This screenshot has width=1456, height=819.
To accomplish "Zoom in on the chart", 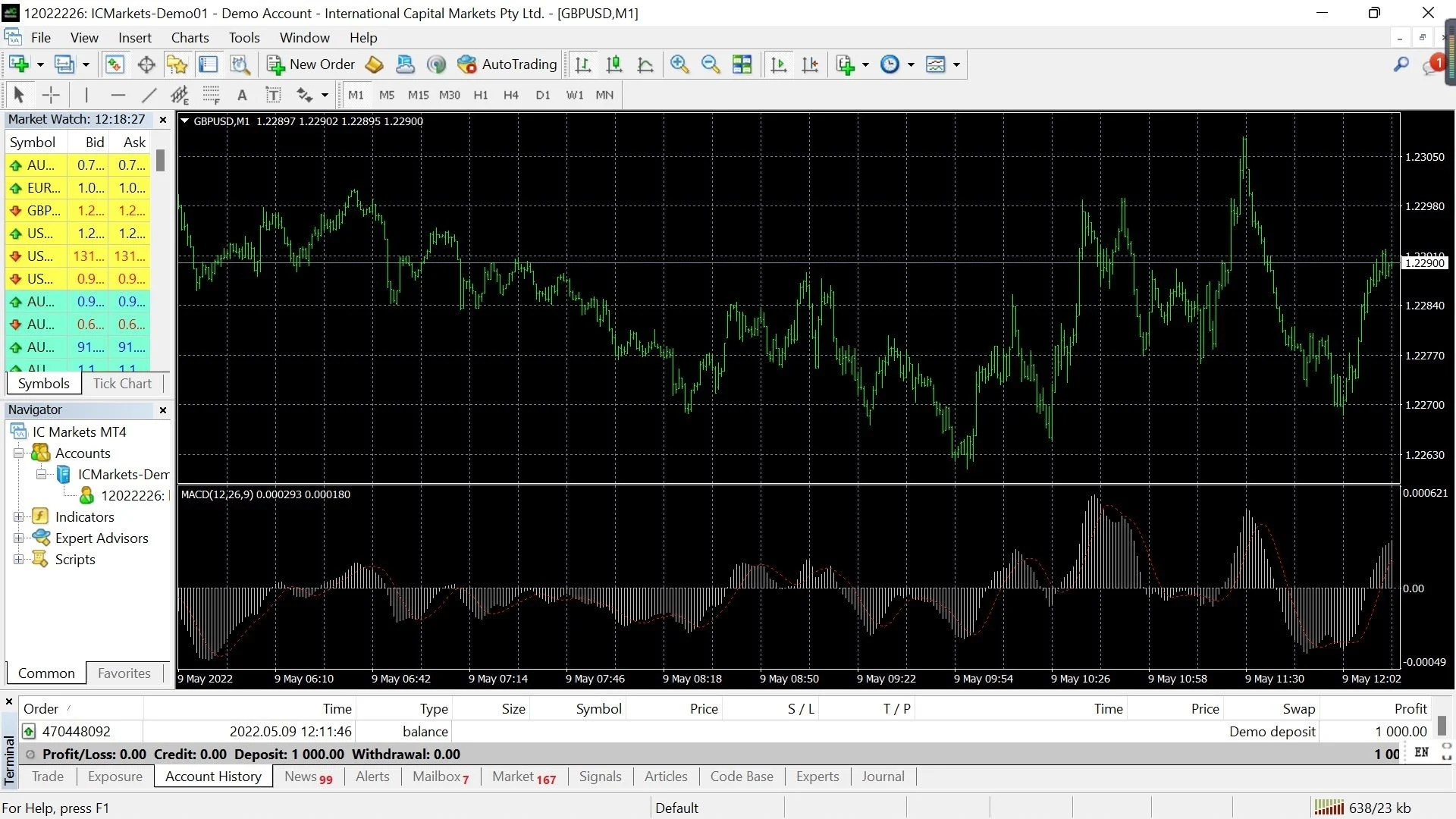I will [679, 64].
